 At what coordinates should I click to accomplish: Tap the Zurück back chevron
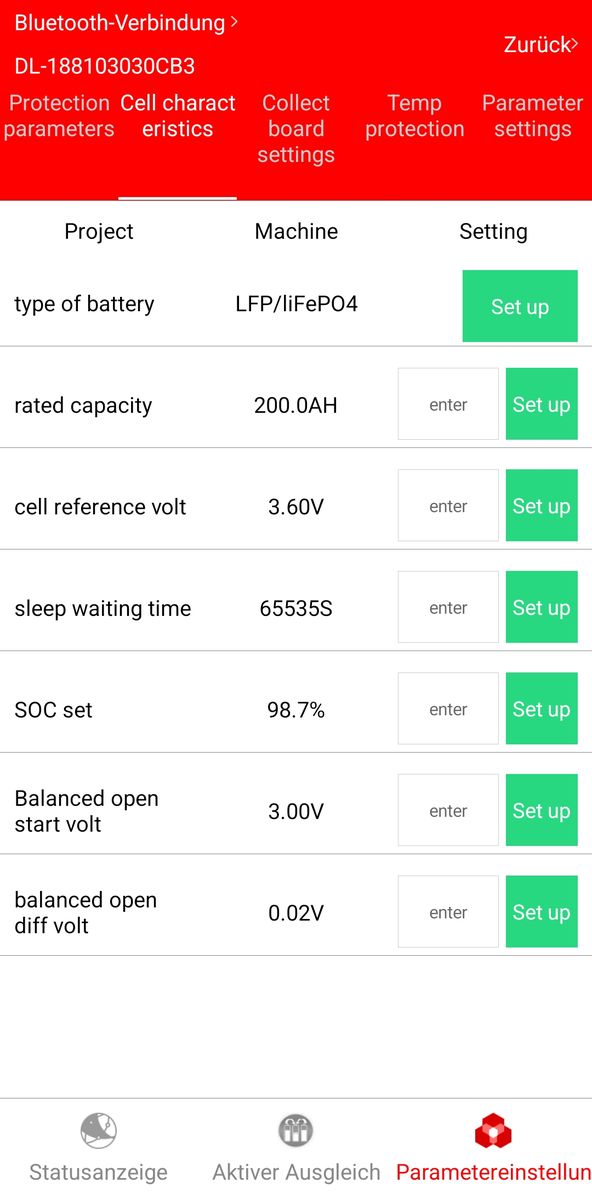tap(575, 44)
